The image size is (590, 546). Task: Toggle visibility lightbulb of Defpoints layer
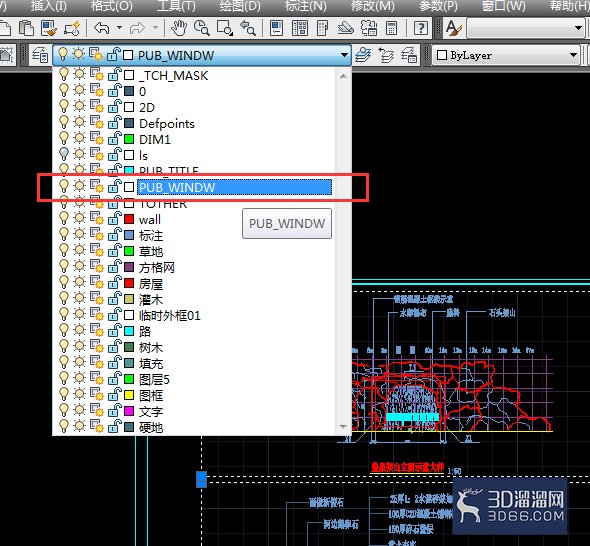click(x=64, y=123)
